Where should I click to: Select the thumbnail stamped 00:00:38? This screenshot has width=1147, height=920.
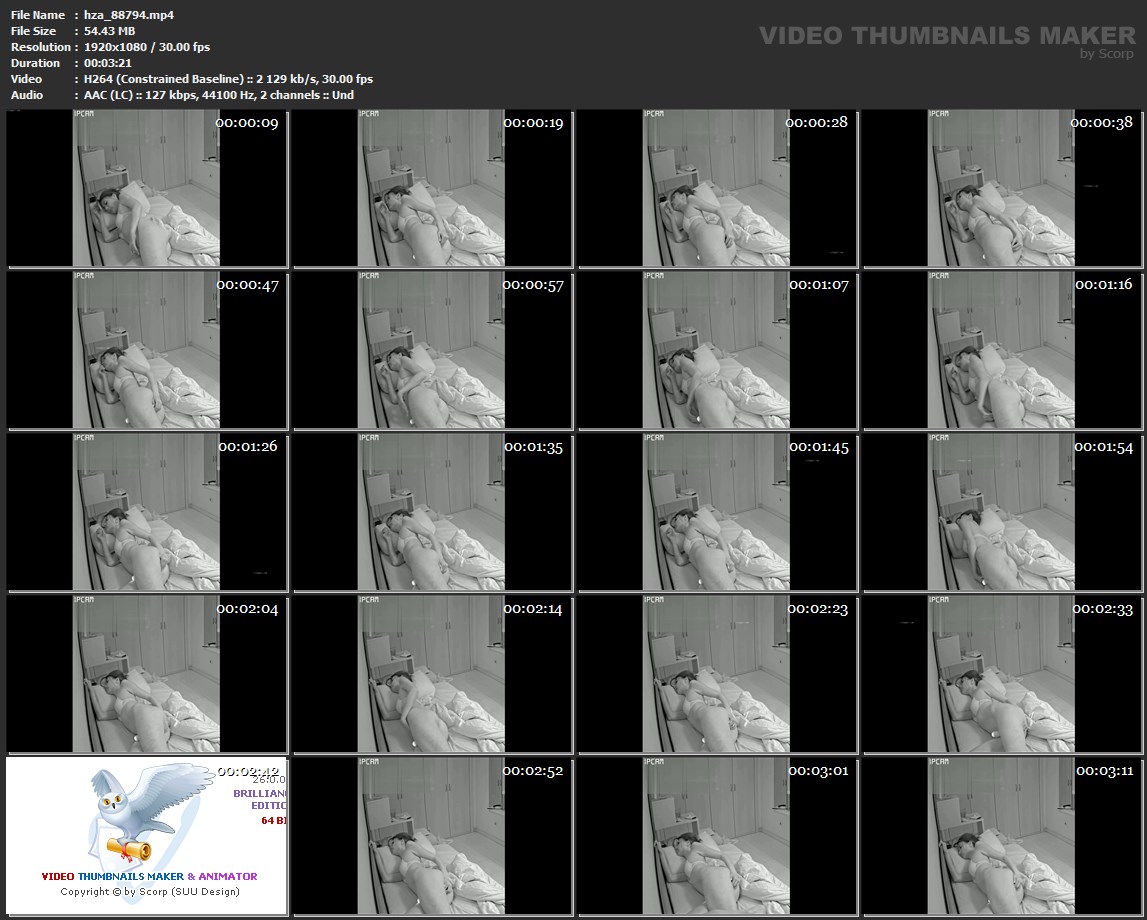(x=1002, y=188)
